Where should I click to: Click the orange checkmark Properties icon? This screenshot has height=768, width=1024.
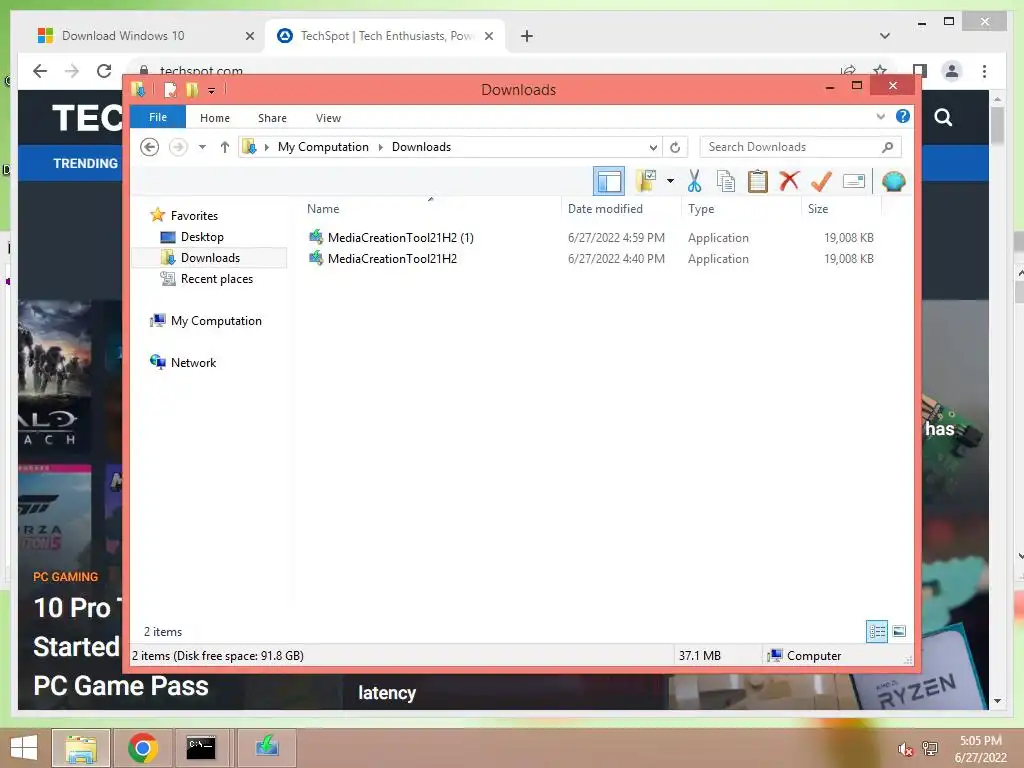click(x=822, y=181)
